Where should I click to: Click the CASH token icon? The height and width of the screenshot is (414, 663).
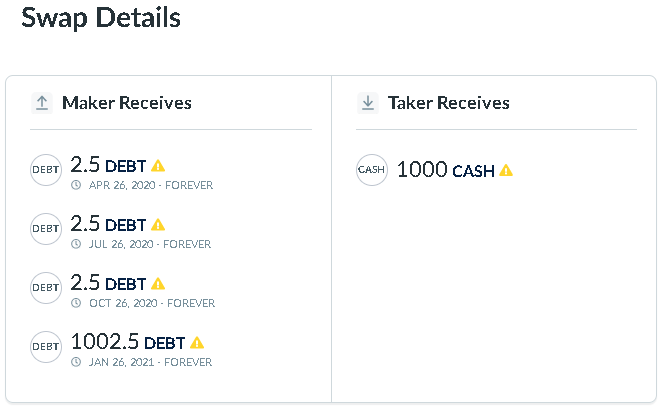[372, 170]
